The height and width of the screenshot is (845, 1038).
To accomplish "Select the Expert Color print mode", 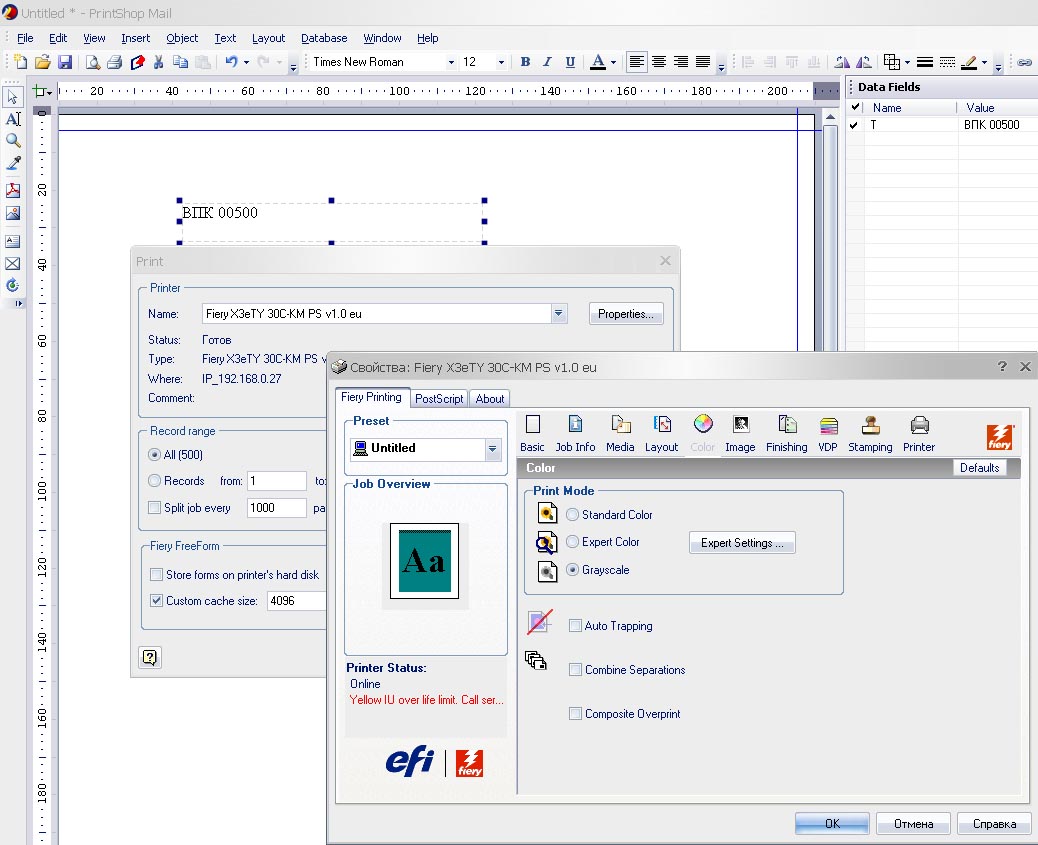I will [x=573, y=542].
